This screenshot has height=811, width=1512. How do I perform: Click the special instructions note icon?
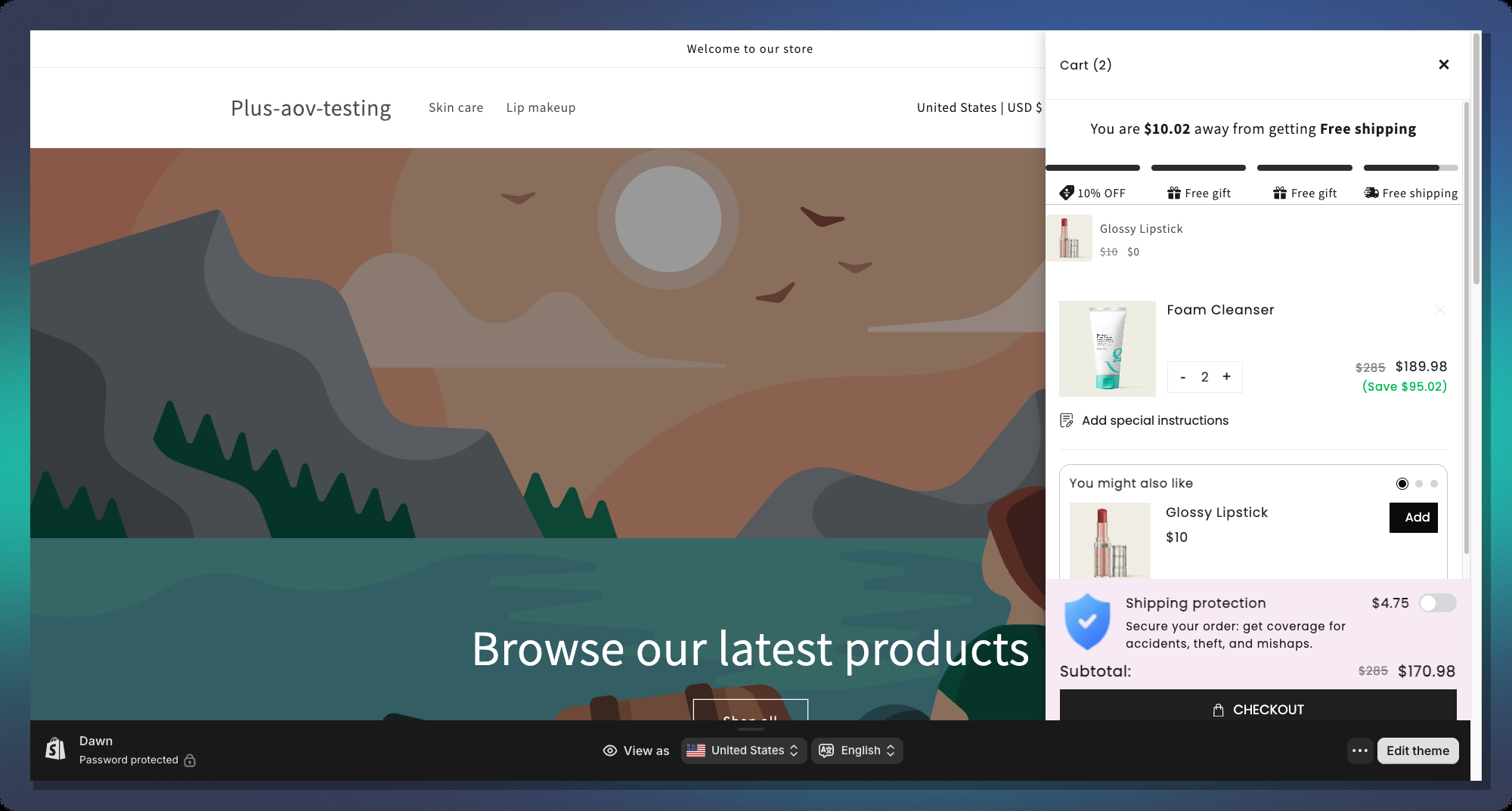point(1067,420)
